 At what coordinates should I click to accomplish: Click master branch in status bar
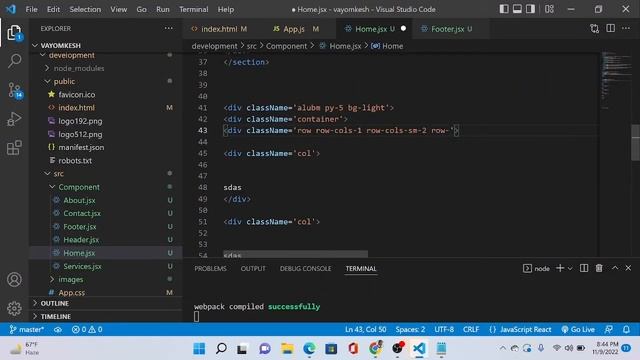click(x=27, y=329)
